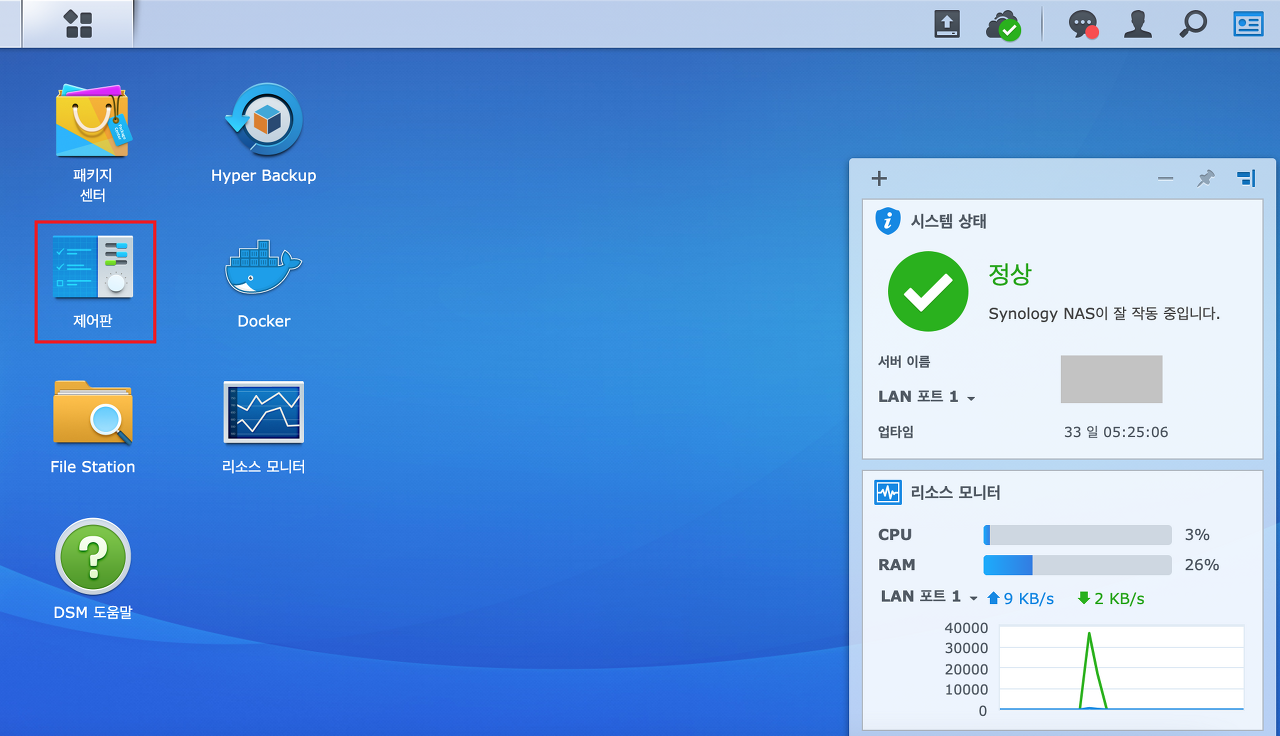Open the user account options icon
The width and height of the screenshot is (1280, 736).
(1137, 25)
